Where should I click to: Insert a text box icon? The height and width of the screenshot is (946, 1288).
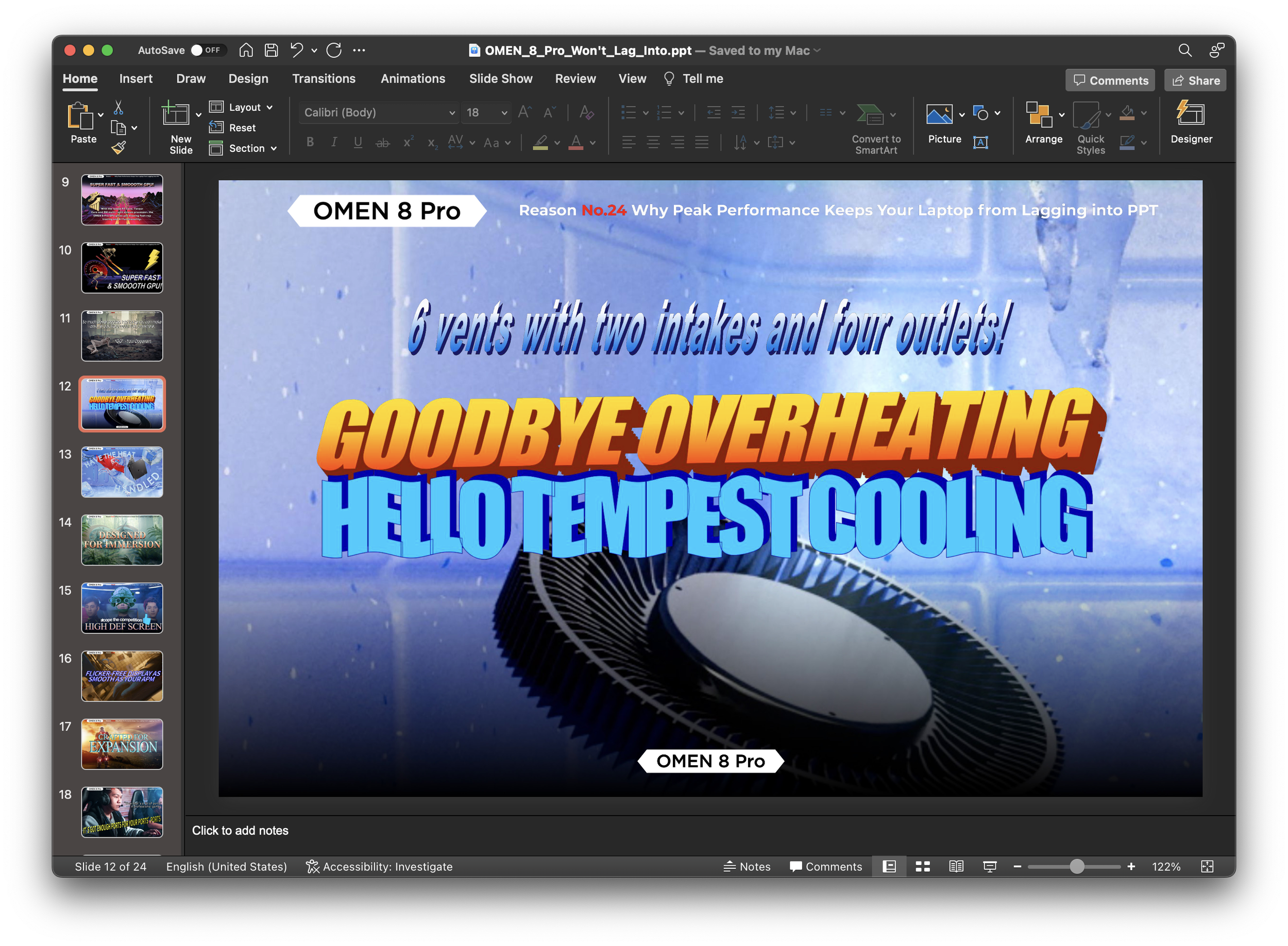(x=980, y=143)
